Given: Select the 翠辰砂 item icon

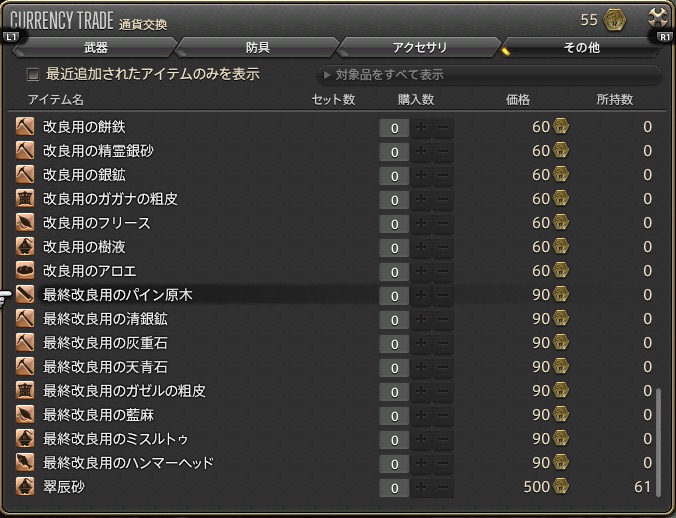Looking at the screenshot, I should click(x=26, y=487).
